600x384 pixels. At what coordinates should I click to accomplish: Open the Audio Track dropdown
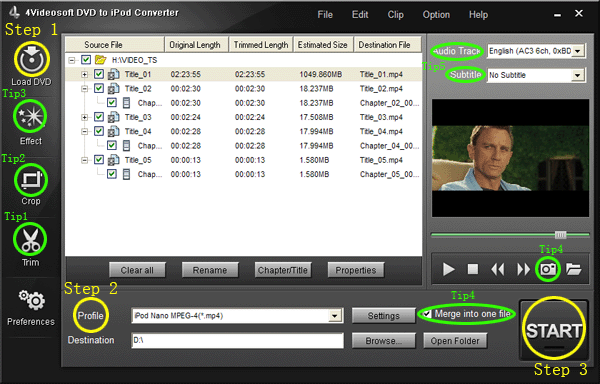578,51
